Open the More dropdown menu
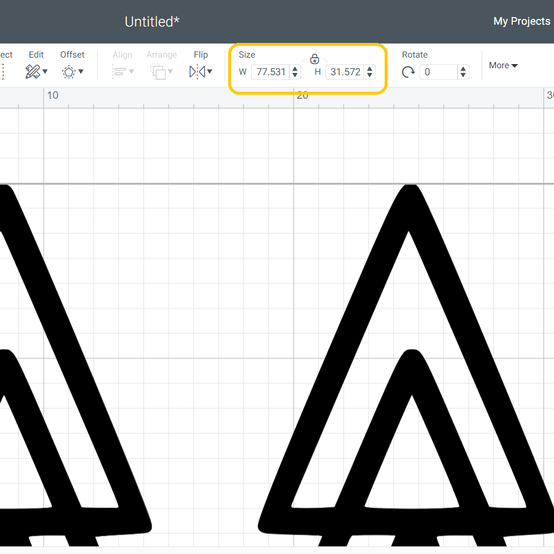Screen dimensions: 554x554 coord(503,65)
